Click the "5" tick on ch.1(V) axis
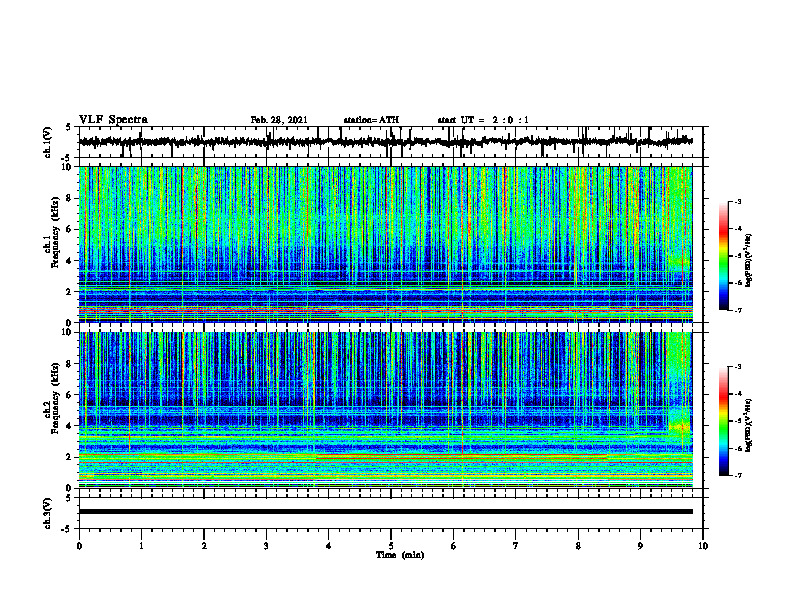This screenshot has width=792, height=612. click(x=68, y=128)
